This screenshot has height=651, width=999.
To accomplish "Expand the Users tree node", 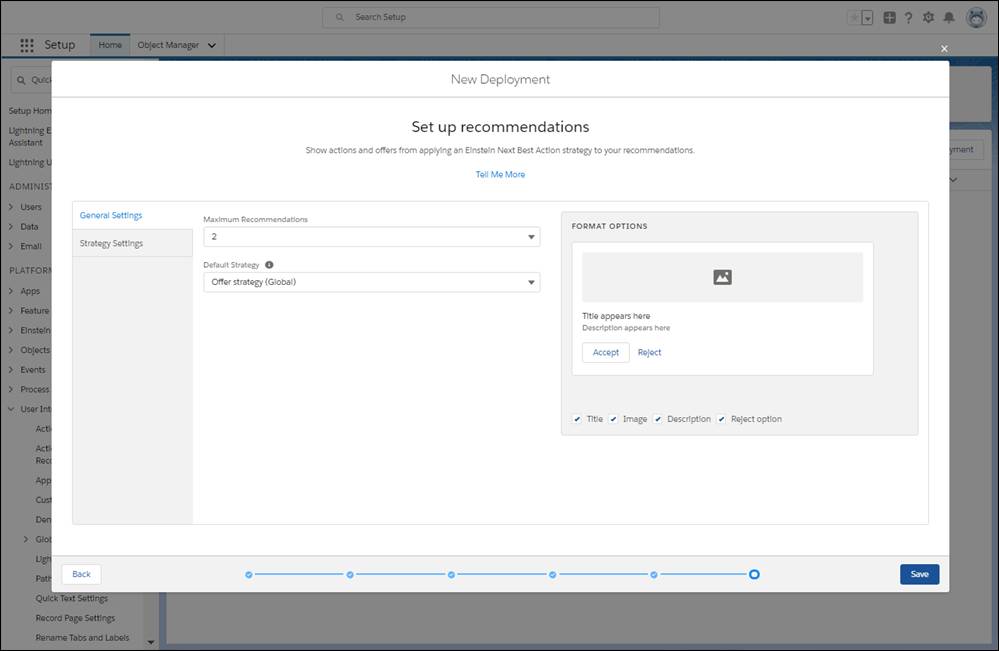I will [11, 207].
